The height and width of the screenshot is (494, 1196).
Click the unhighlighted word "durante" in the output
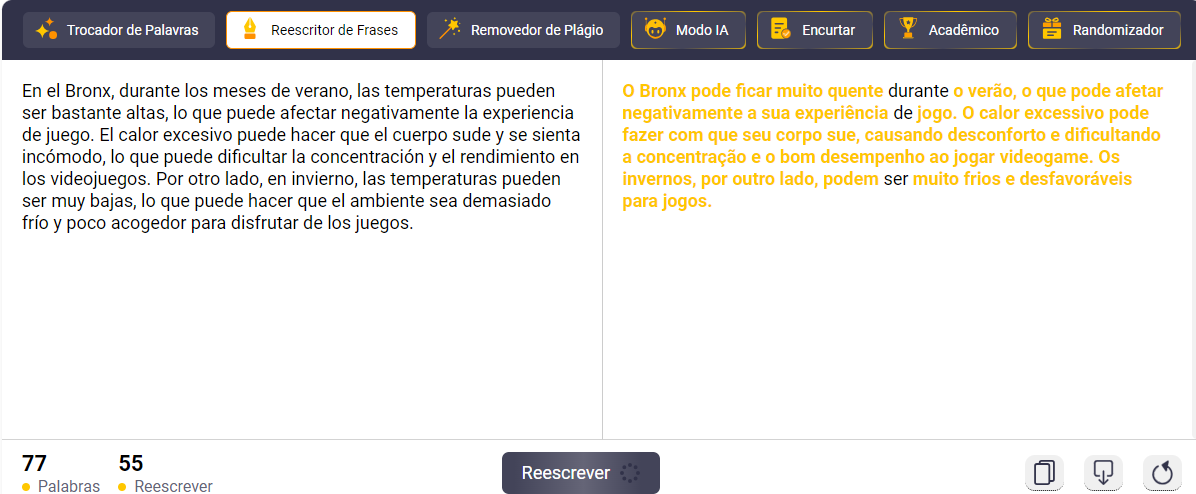point(918,91)
